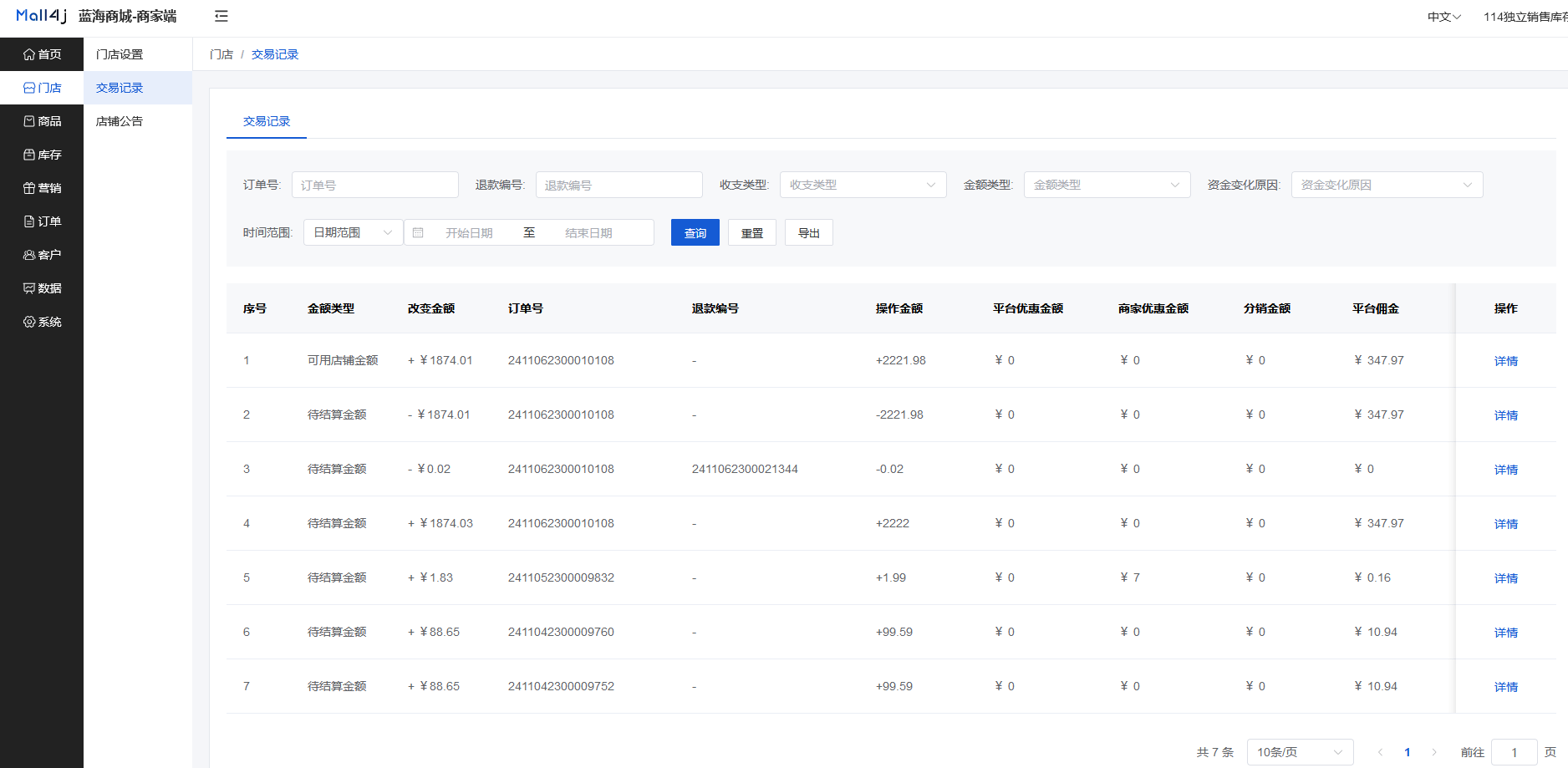The image size is (1568, 768).
Task: Go to next page arrow
Action: pos(1434,752)
